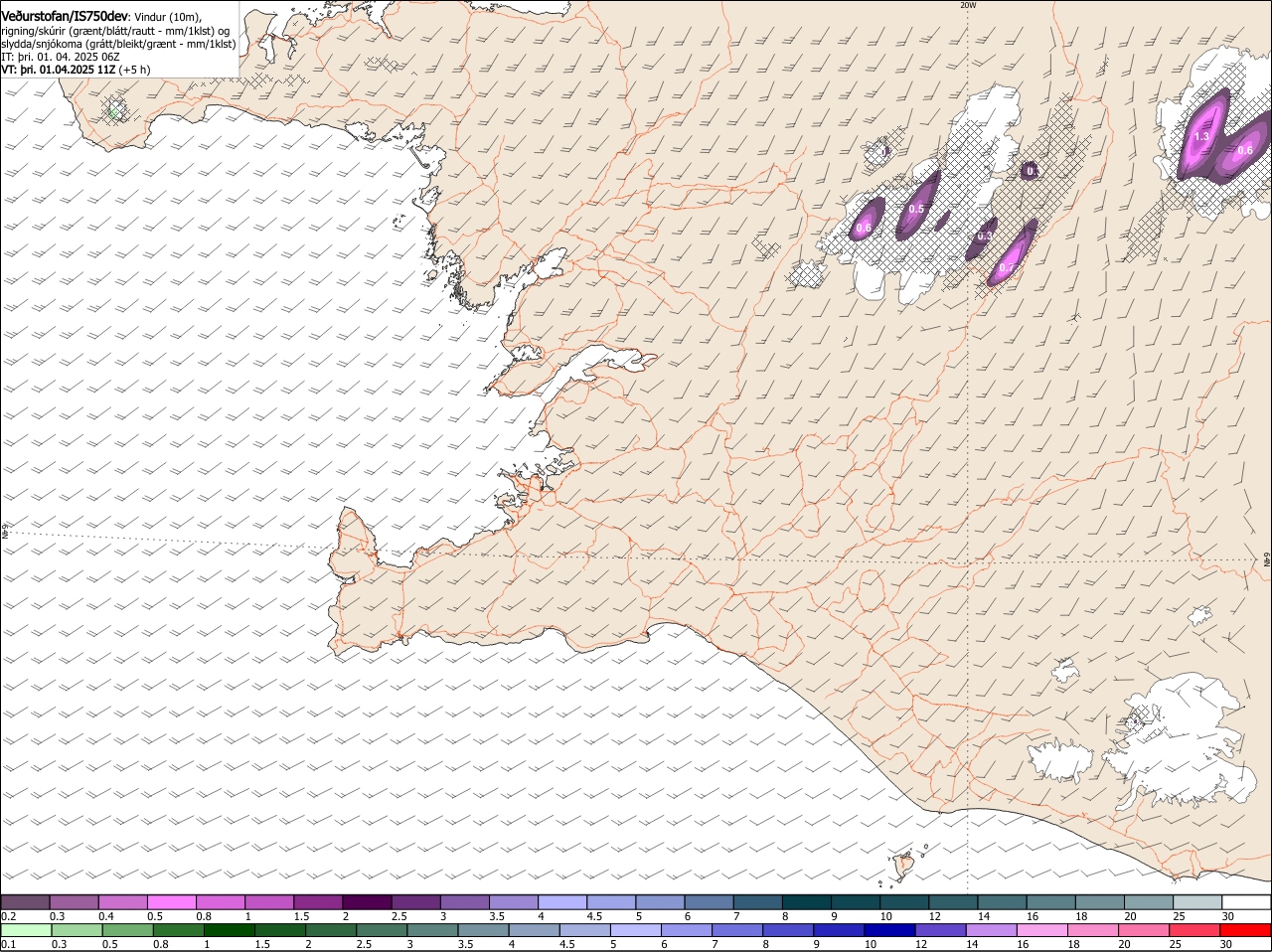Click the bright pink snowfall cell labeled 1.3

pyautogui.click(x=1203, y=134)
